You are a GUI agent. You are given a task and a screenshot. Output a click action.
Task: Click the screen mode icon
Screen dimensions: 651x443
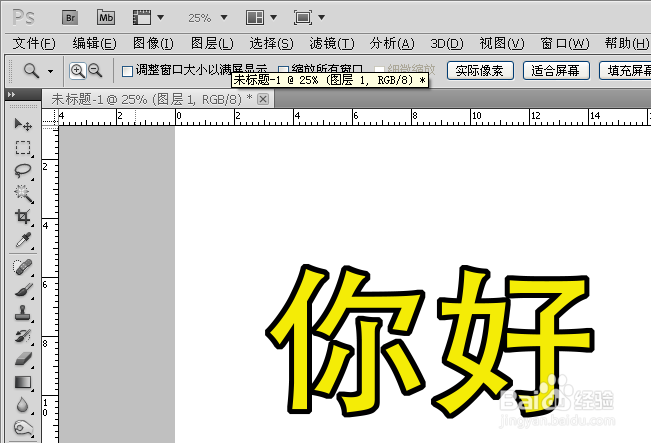click(303, 17)
